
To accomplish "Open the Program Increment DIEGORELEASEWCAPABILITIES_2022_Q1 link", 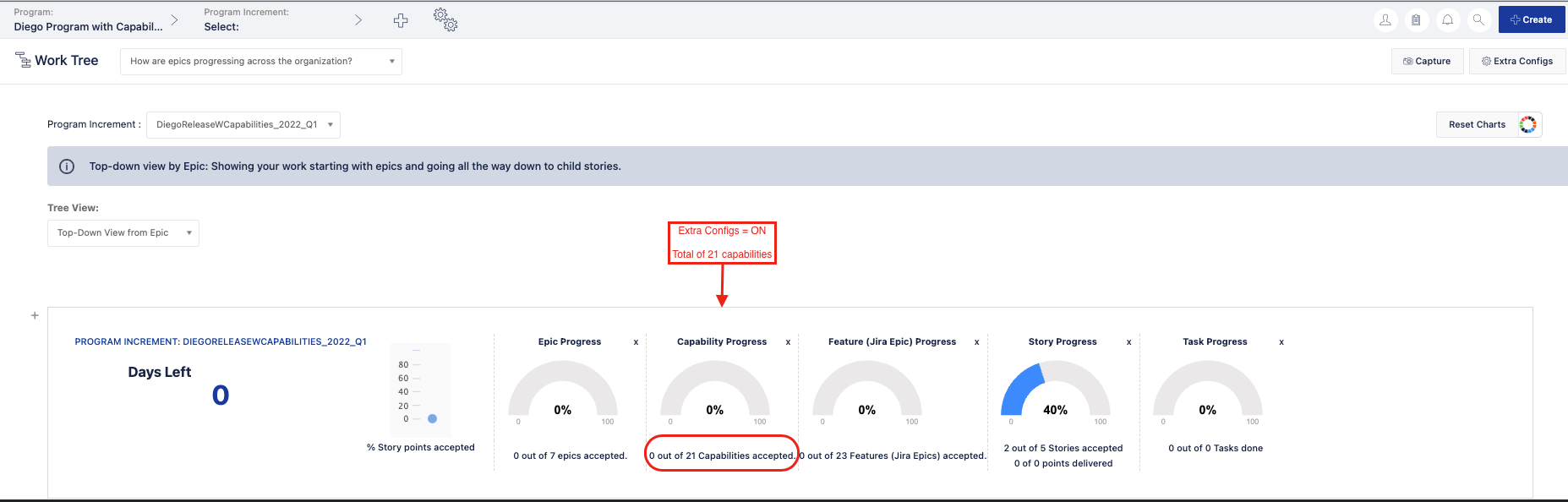I will 221,342.
